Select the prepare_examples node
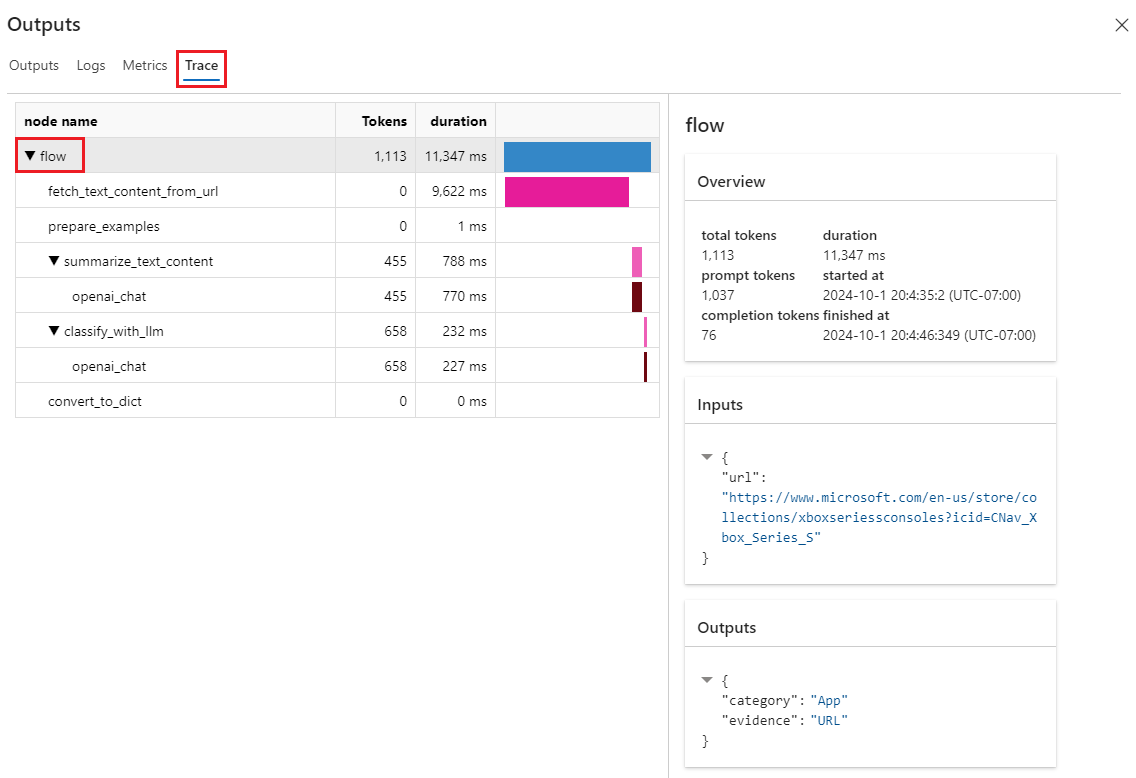The width and height of the screenshot is (1136, 778). [104, 226]
